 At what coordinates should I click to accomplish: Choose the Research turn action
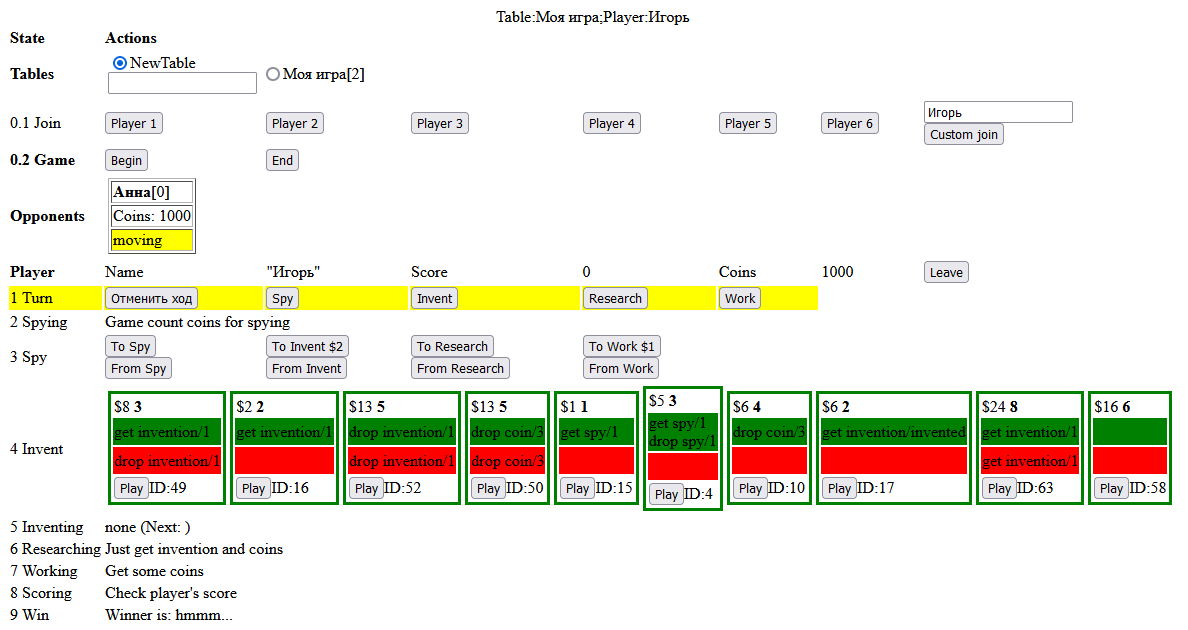tap(615, 298)
